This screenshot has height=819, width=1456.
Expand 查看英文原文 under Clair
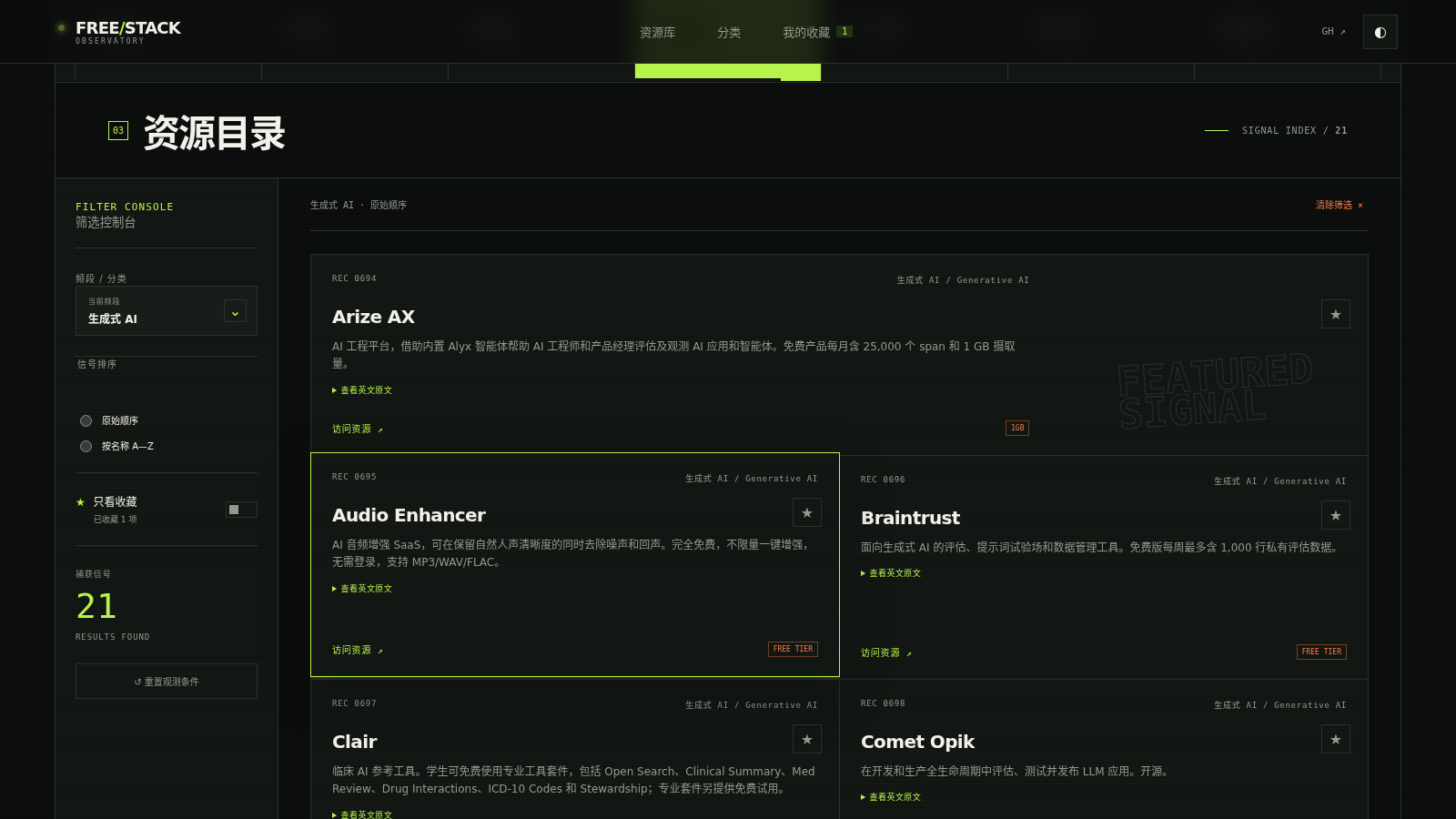pyautogui.click(x=362, y=814)
